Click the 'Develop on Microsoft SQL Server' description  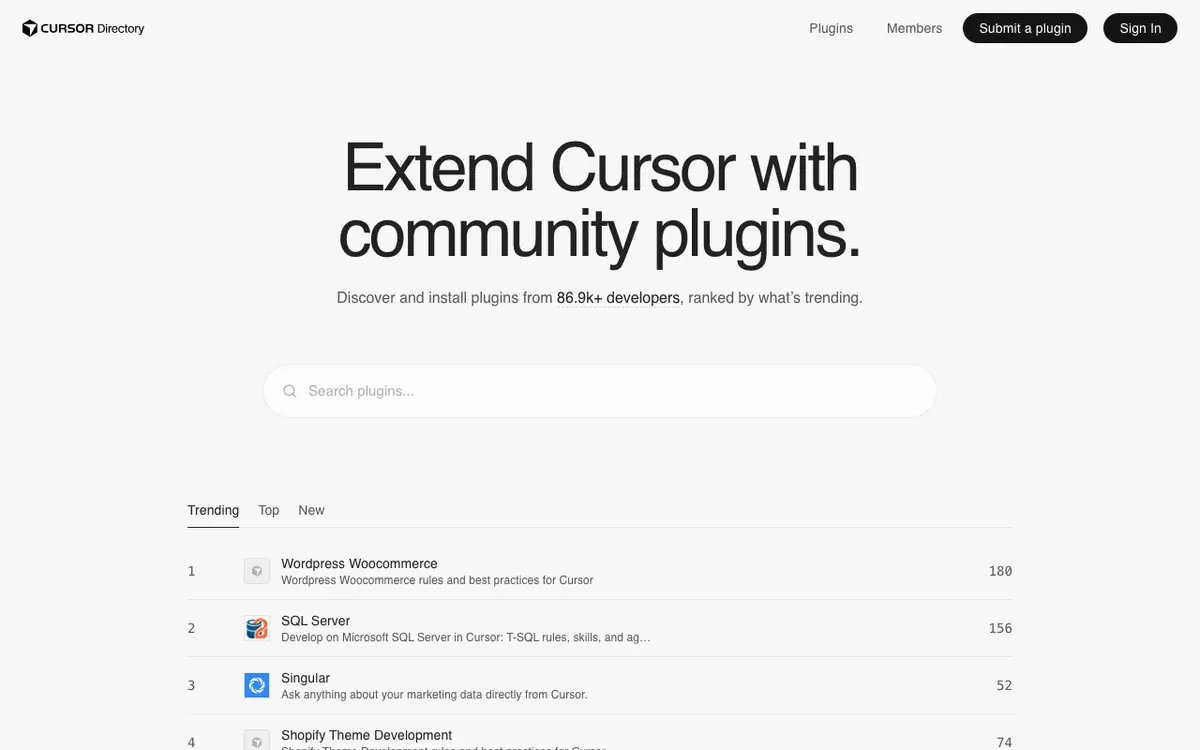(x=466, y=637)
